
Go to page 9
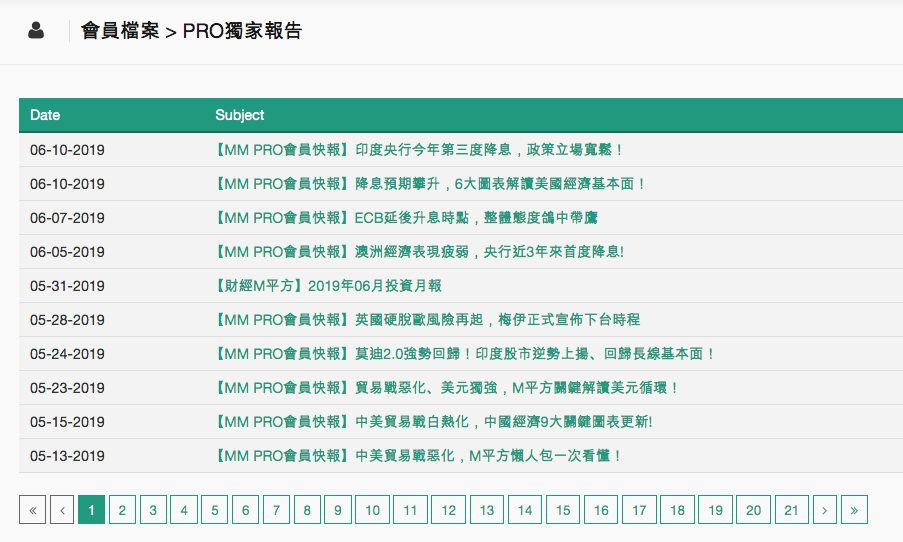[x=338, y=510]
